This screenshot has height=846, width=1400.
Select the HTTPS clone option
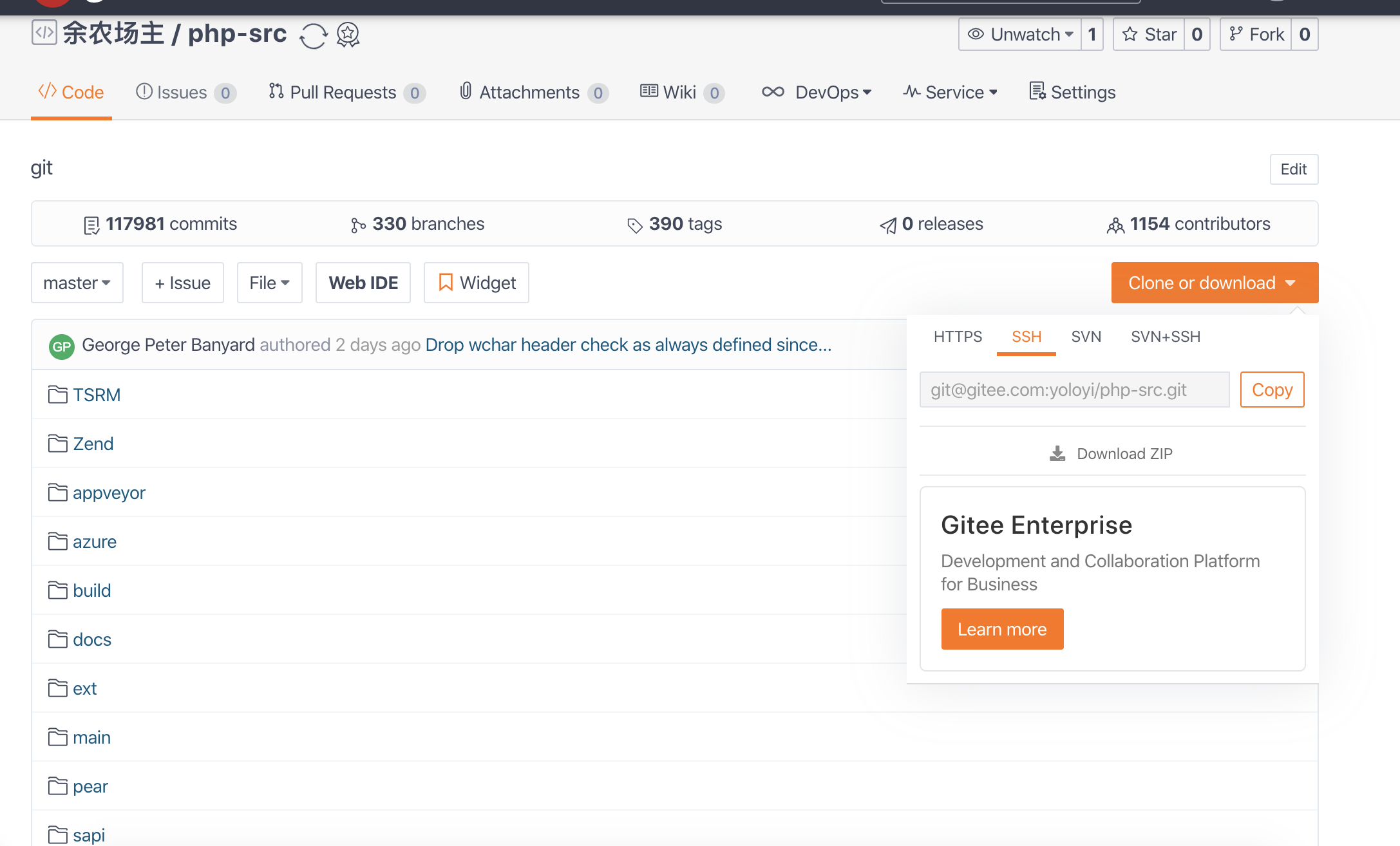click(x=958, y=337)
